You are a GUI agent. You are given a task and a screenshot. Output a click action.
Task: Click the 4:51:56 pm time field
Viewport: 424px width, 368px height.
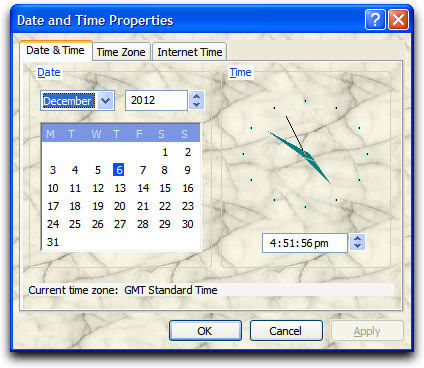coord(305,243)
